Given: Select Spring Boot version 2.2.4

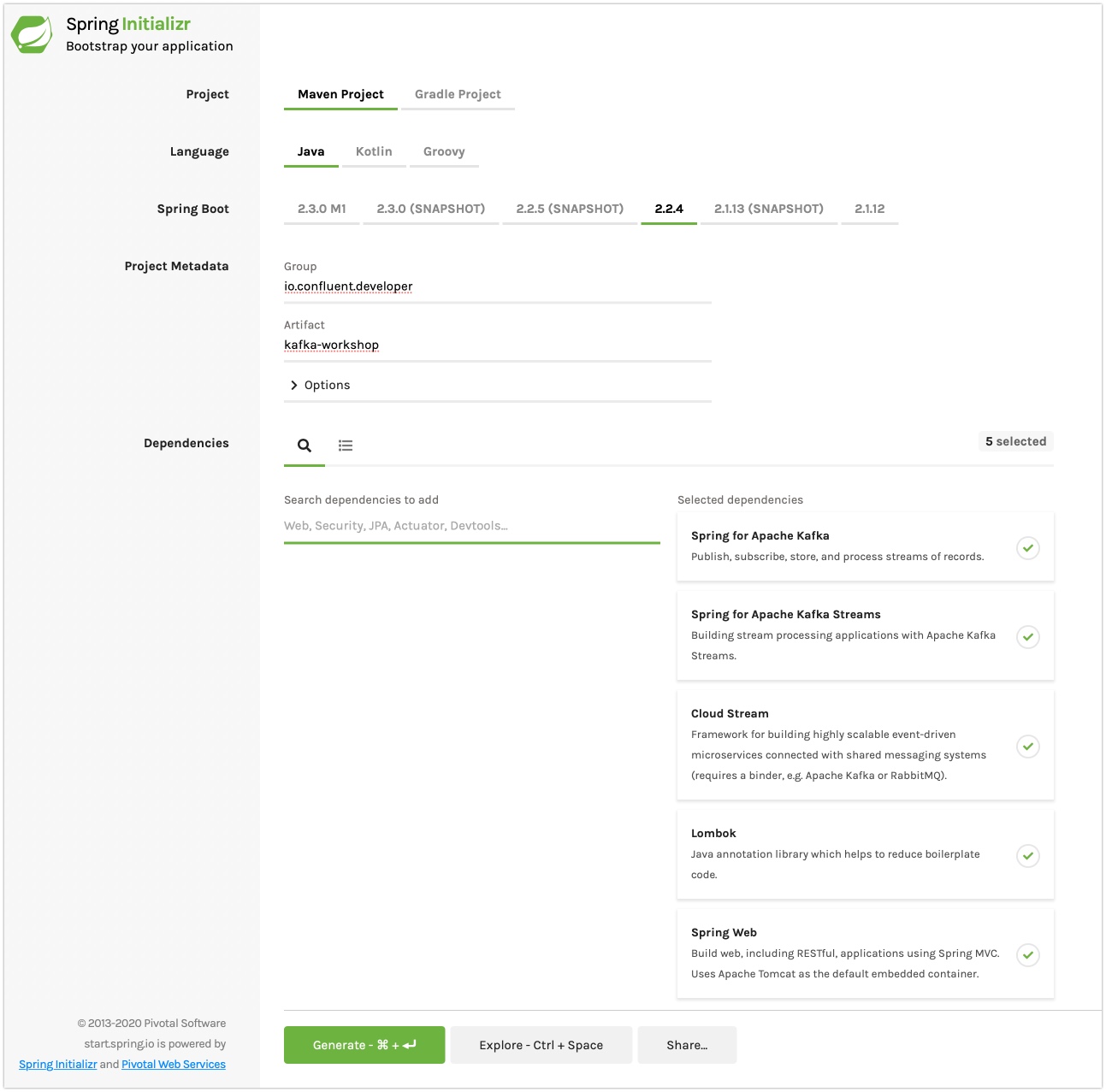Looking at the screenshot, I should coord(669,210).
